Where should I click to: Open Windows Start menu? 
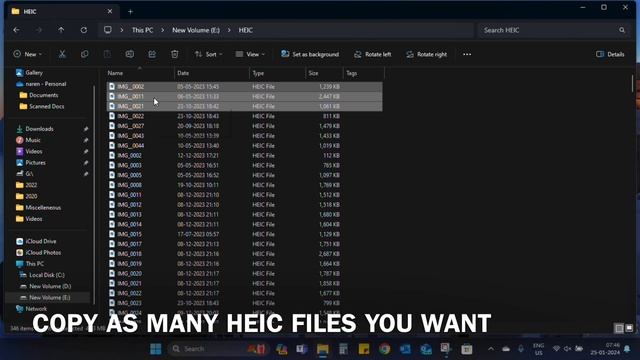(x=156, y=349)
